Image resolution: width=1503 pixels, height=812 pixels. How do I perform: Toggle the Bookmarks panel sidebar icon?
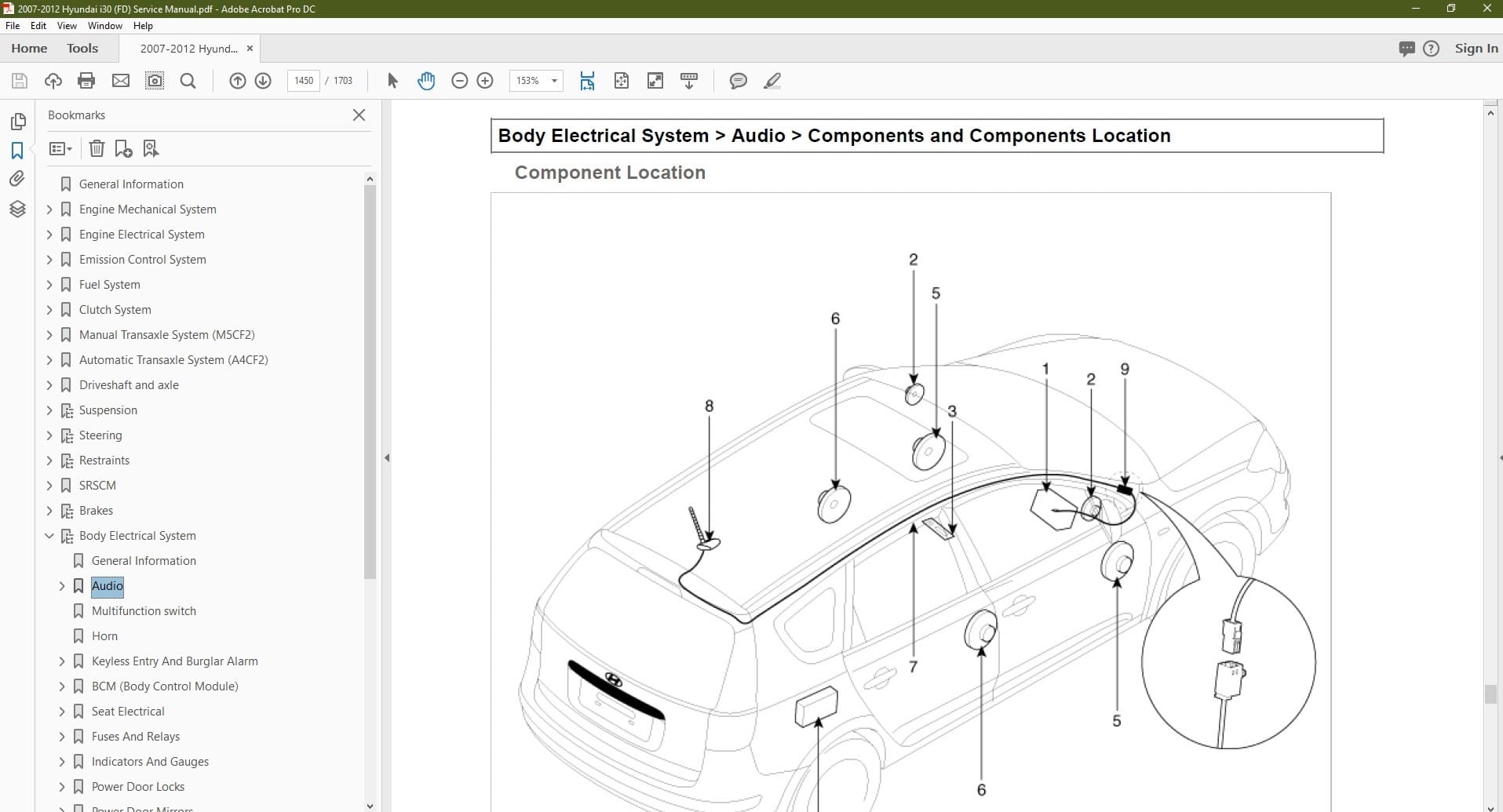click(17, 150)
